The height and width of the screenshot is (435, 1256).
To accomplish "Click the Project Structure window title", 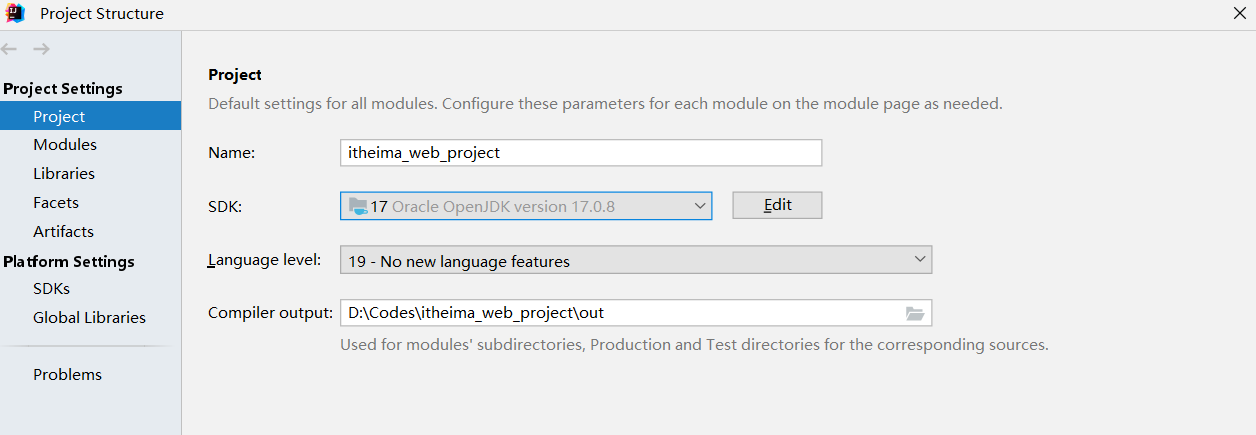I will point(102,14).
